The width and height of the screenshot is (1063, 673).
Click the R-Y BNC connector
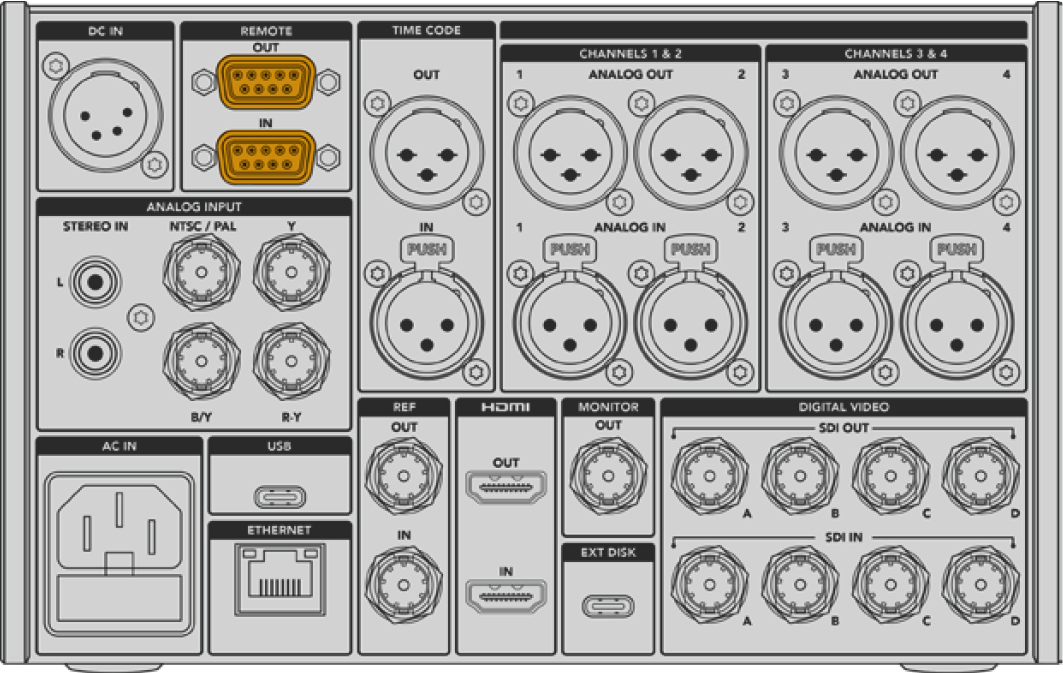[292, 361]
